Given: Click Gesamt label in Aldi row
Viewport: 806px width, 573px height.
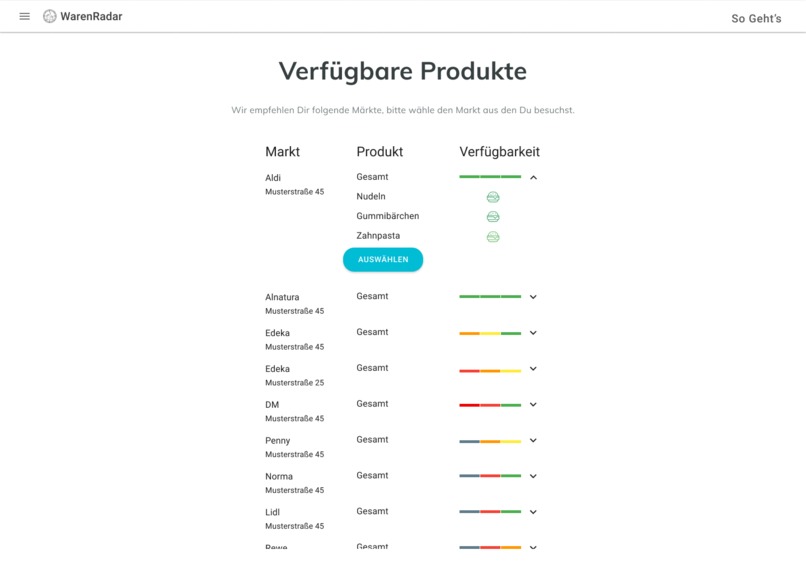Looking at the screenshot, I should coord(372,177).
